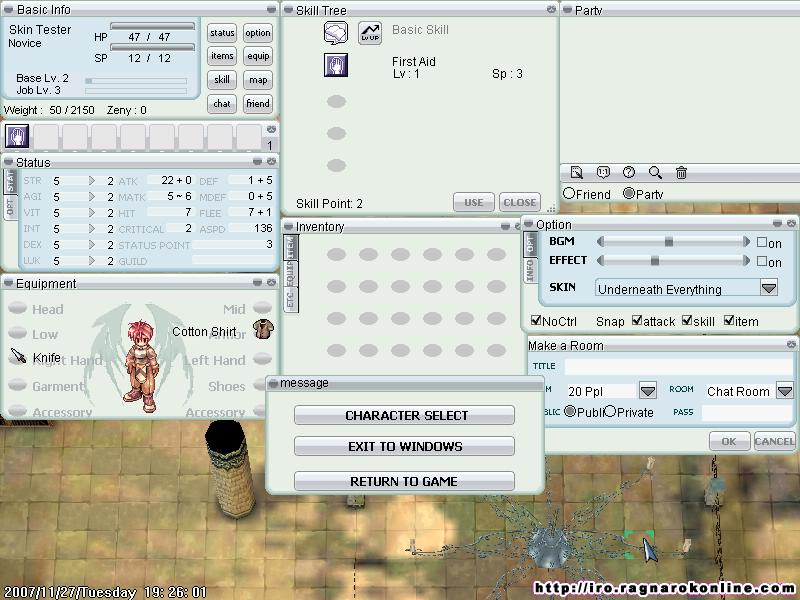This screenshot has height=600, width=800.
Task: Click the Skill Tree resize grip
Action: click(x=551, y=209)
